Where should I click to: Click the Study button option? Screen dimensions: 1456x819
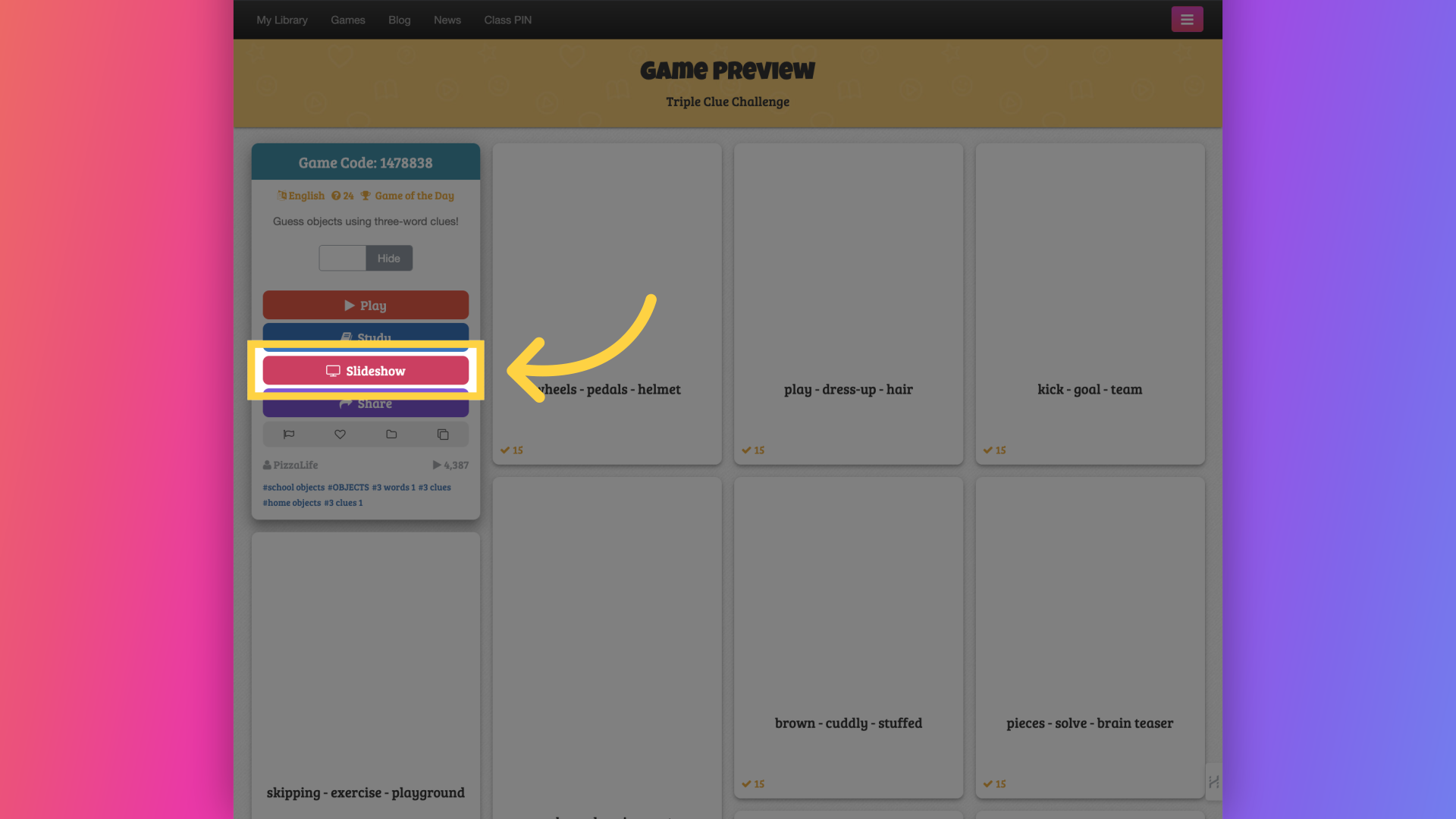365,337
